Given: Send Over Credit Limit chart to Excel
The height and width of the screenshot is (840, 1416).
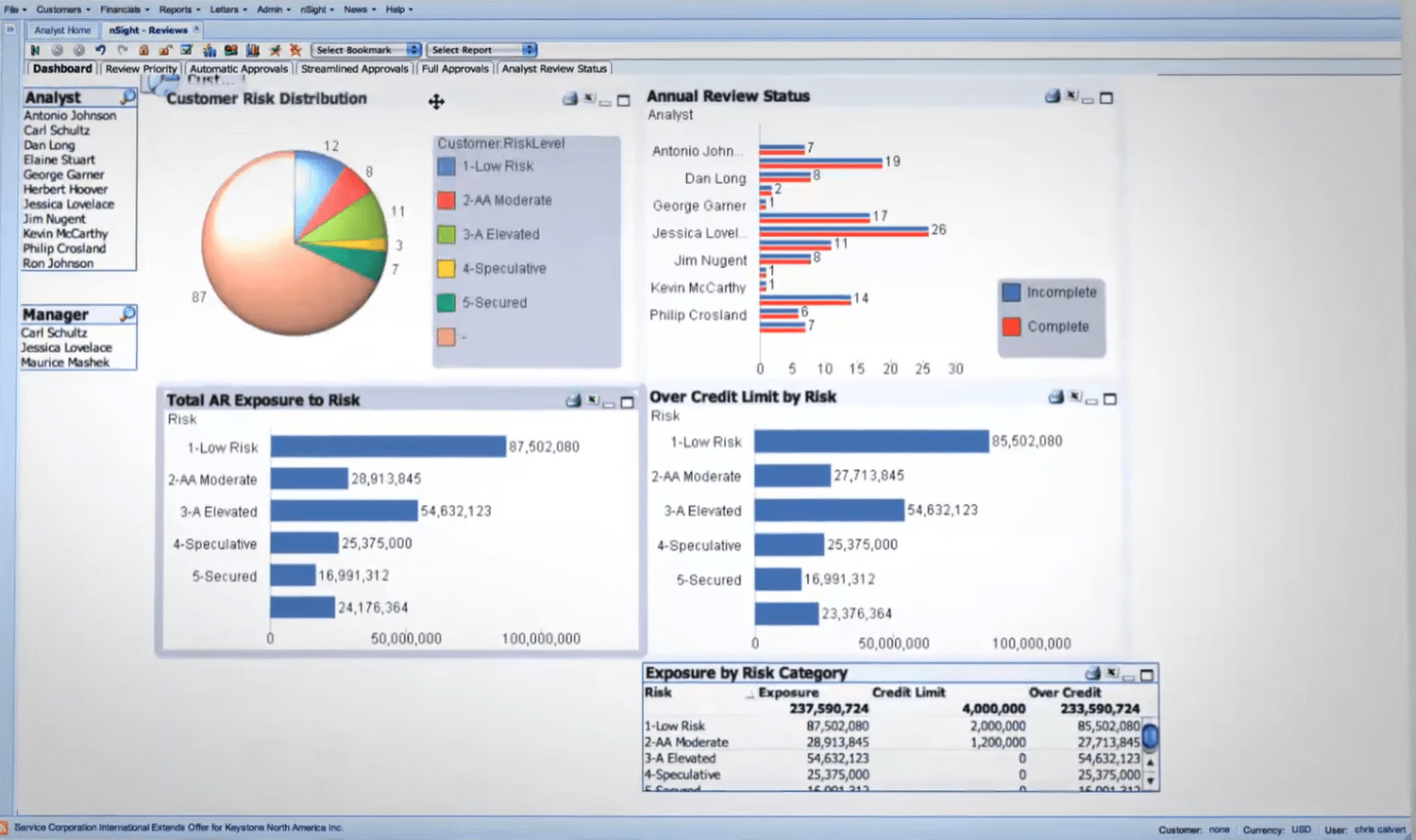Looking at the screenshot, I should (x=1075, y=397).
